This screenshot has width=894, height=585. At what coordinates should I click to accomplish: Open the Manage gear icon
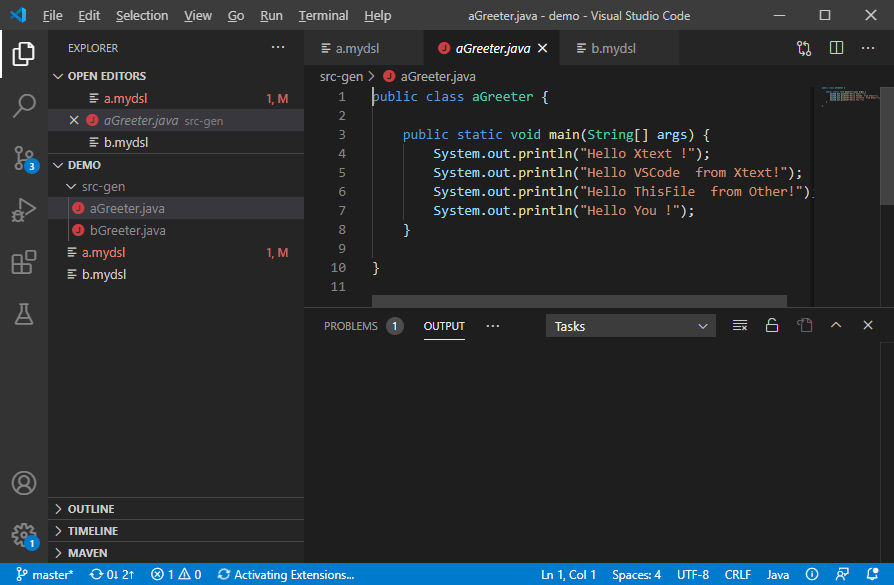pos(23,536)
